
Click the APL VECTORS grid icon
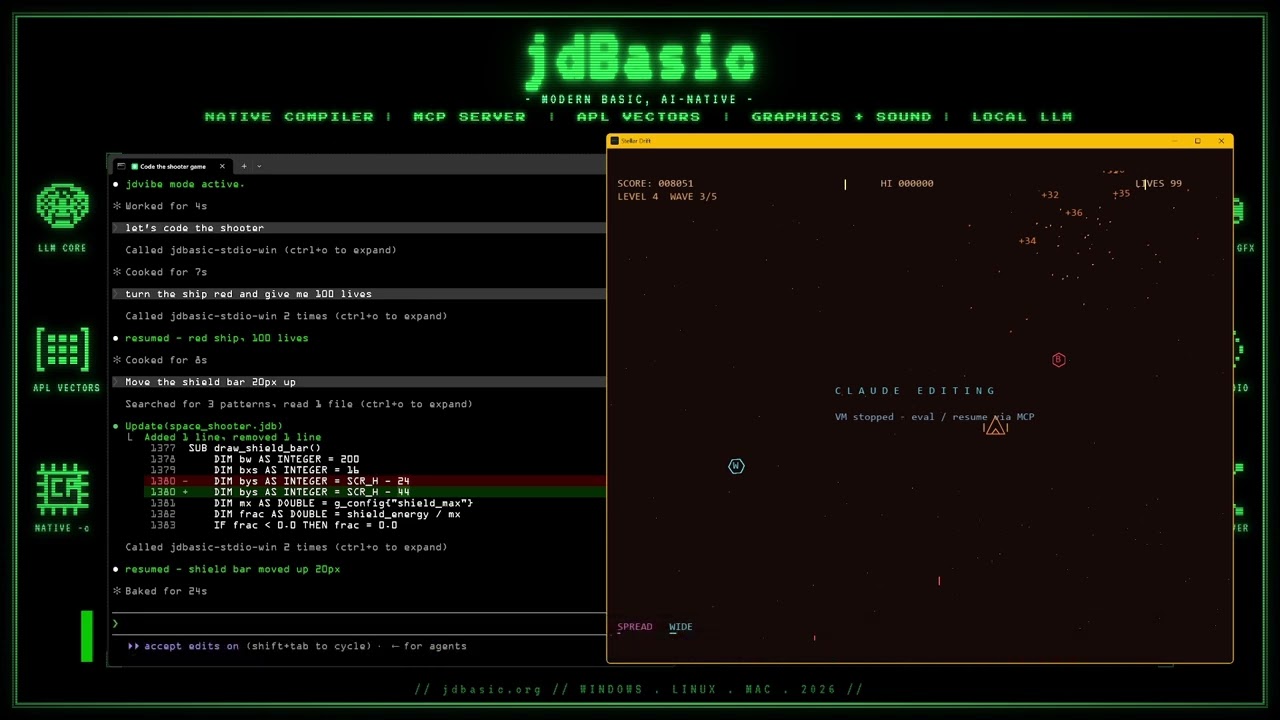[62, 350]
